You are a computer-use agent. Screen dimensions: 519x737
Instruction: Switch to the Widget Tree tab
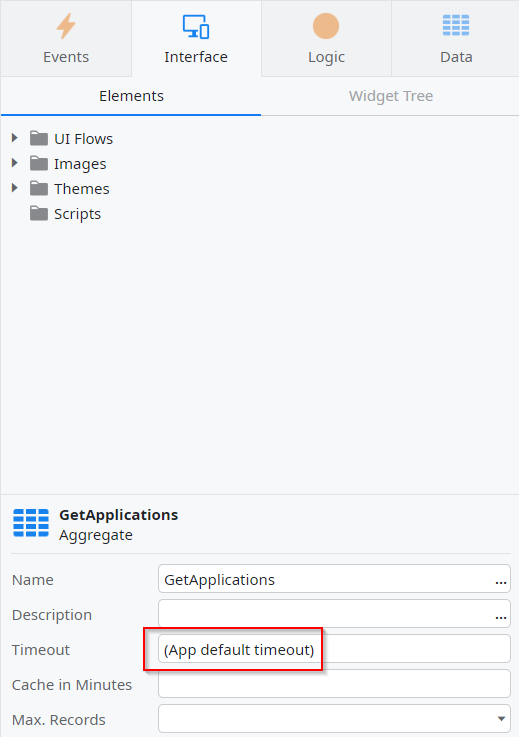[x=391, y=96]
